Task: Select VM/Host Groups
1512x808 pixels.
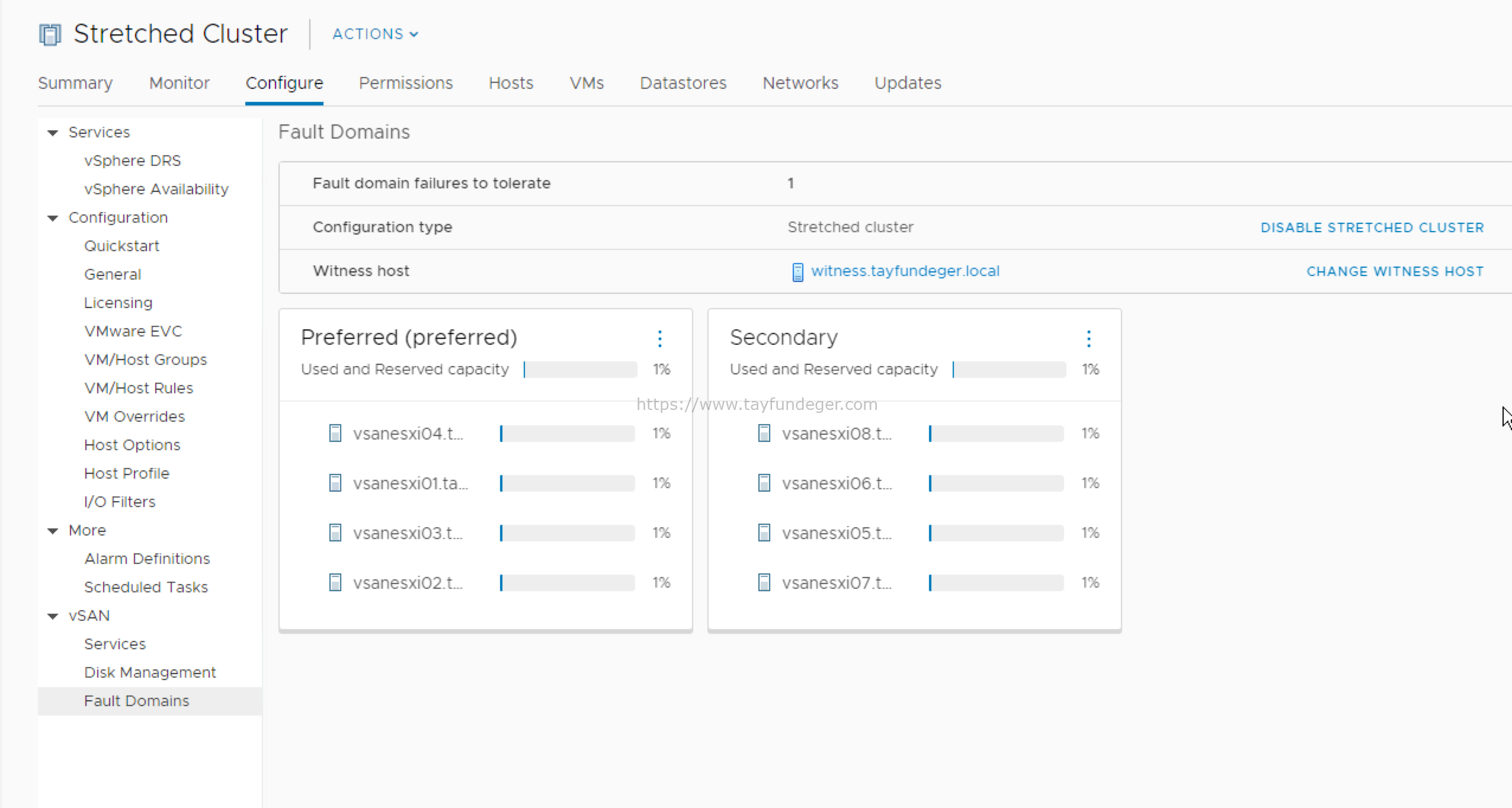Action: [146, 360]
